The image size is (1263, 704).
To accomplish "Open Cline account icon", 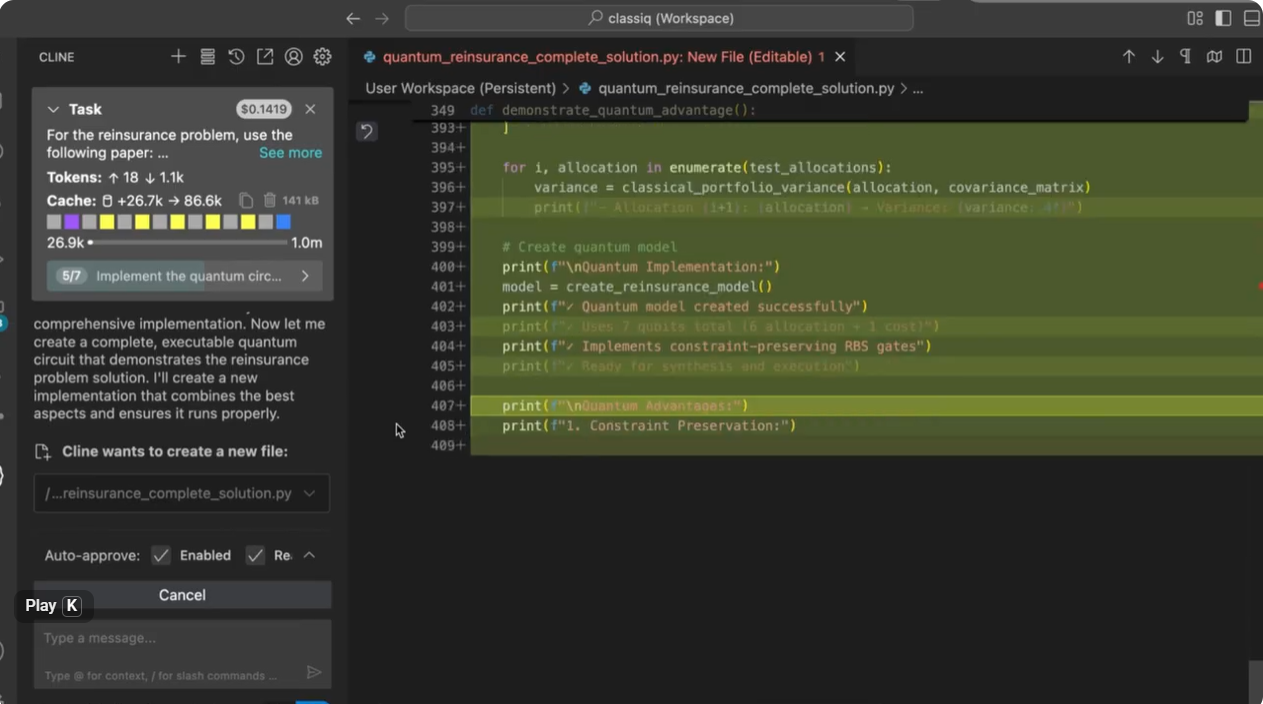I will 293,57.
